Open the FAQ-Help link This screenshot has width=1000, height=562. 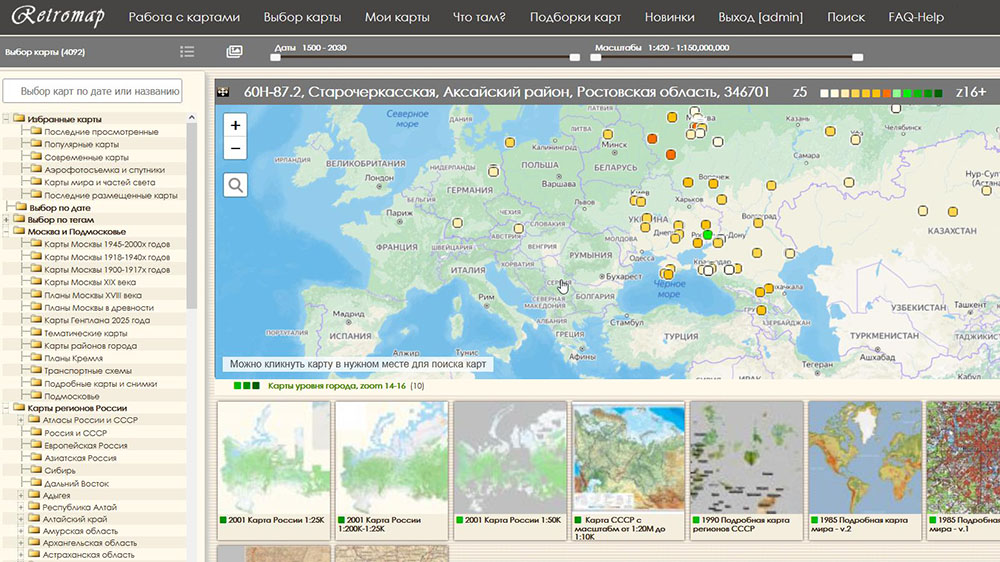click(x=915, y=17)
